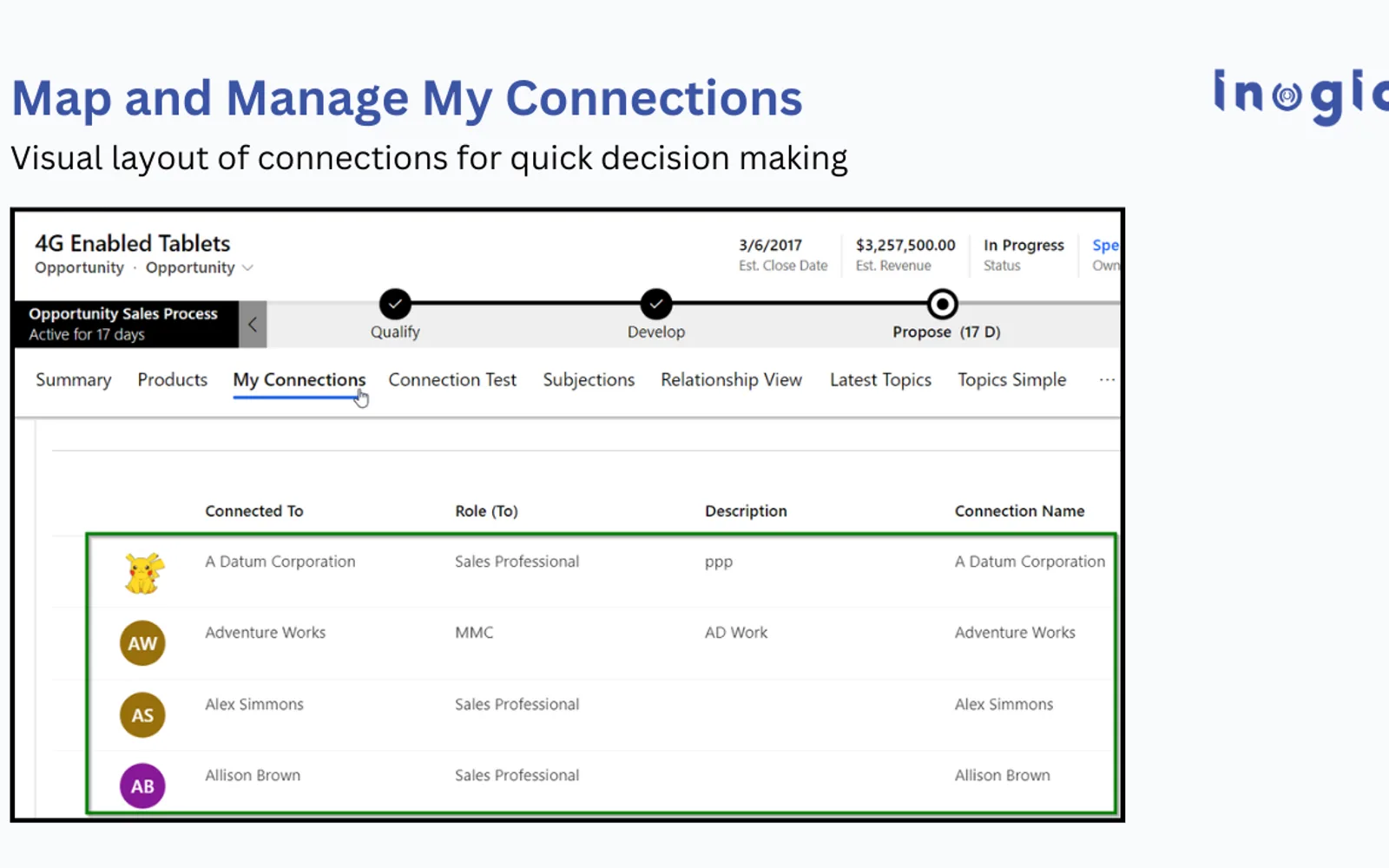Viewport: 1389px width, 868px height.
Task: Open A Datum Corporation in Connected To column
Action: [280, 562]
